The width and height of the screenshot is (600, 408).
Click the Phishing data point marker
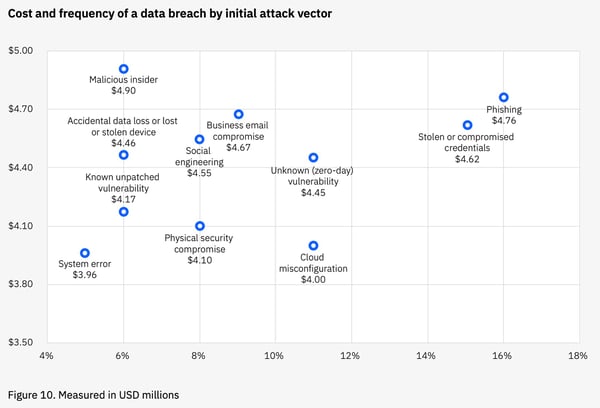(504, 97)
